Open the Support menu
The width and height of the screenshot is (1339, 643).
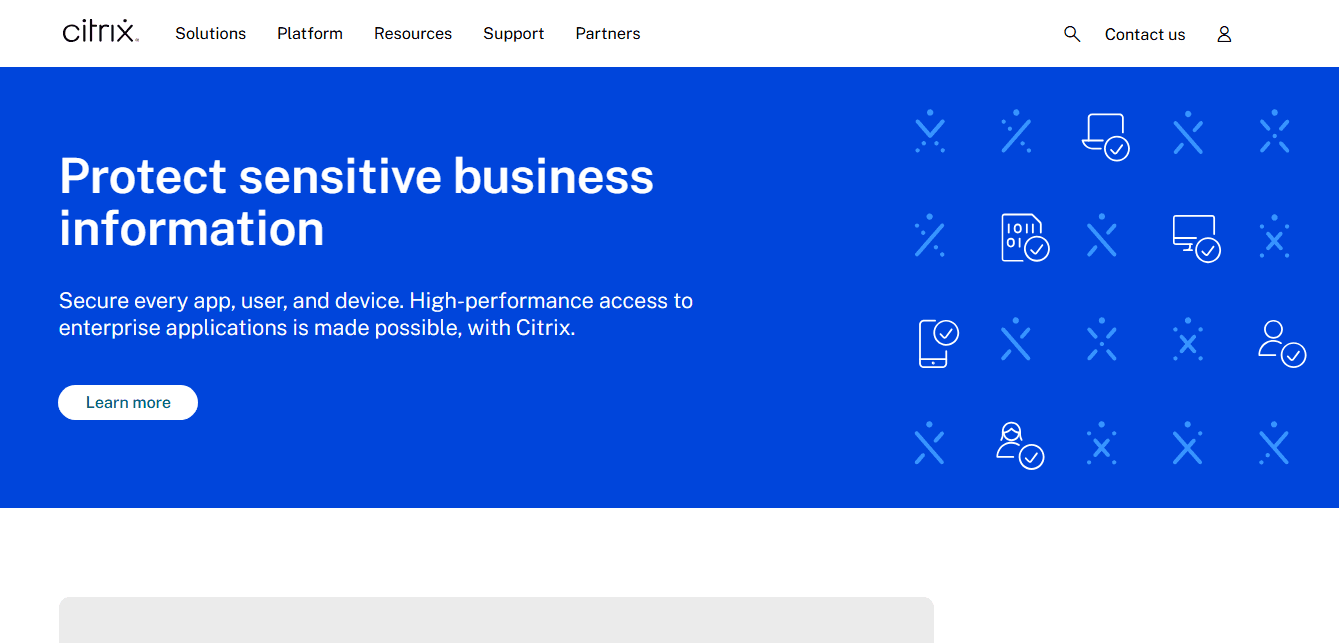[514, 34]
